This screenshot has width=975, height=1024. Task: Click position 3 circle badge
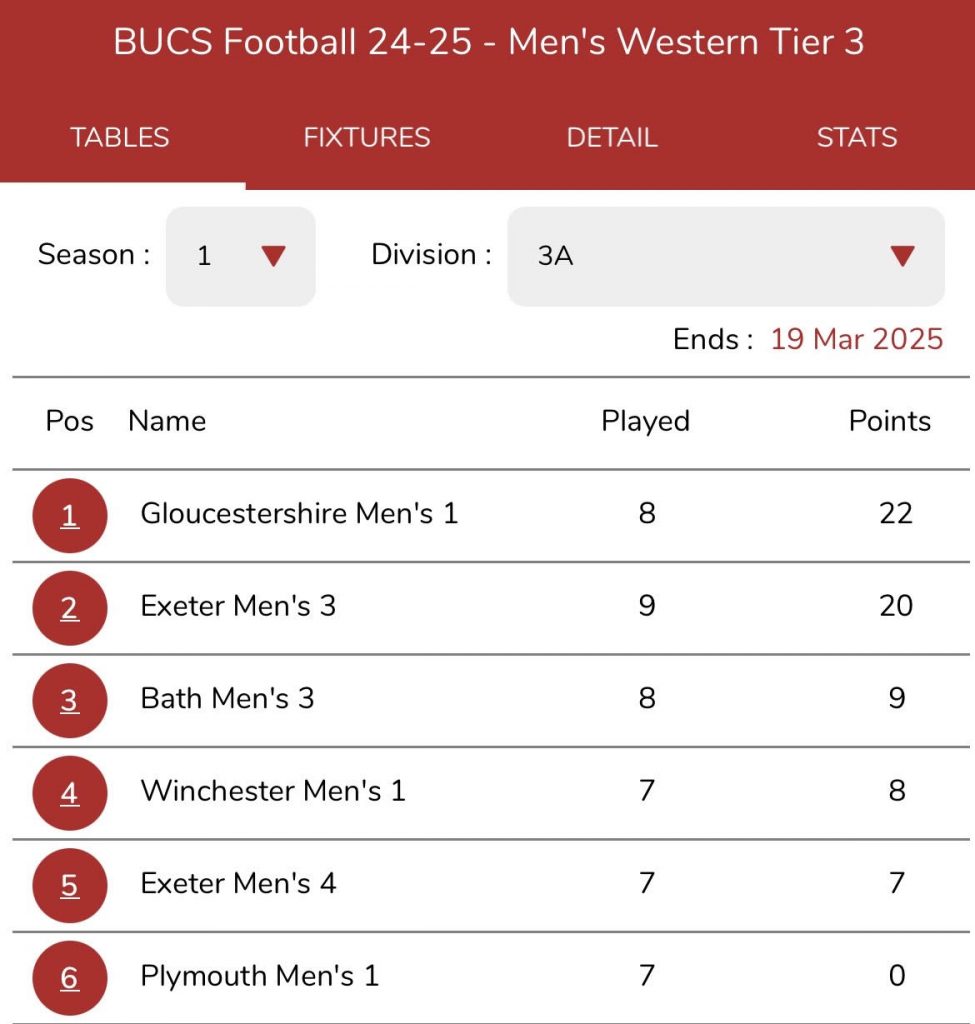[69, 701]
